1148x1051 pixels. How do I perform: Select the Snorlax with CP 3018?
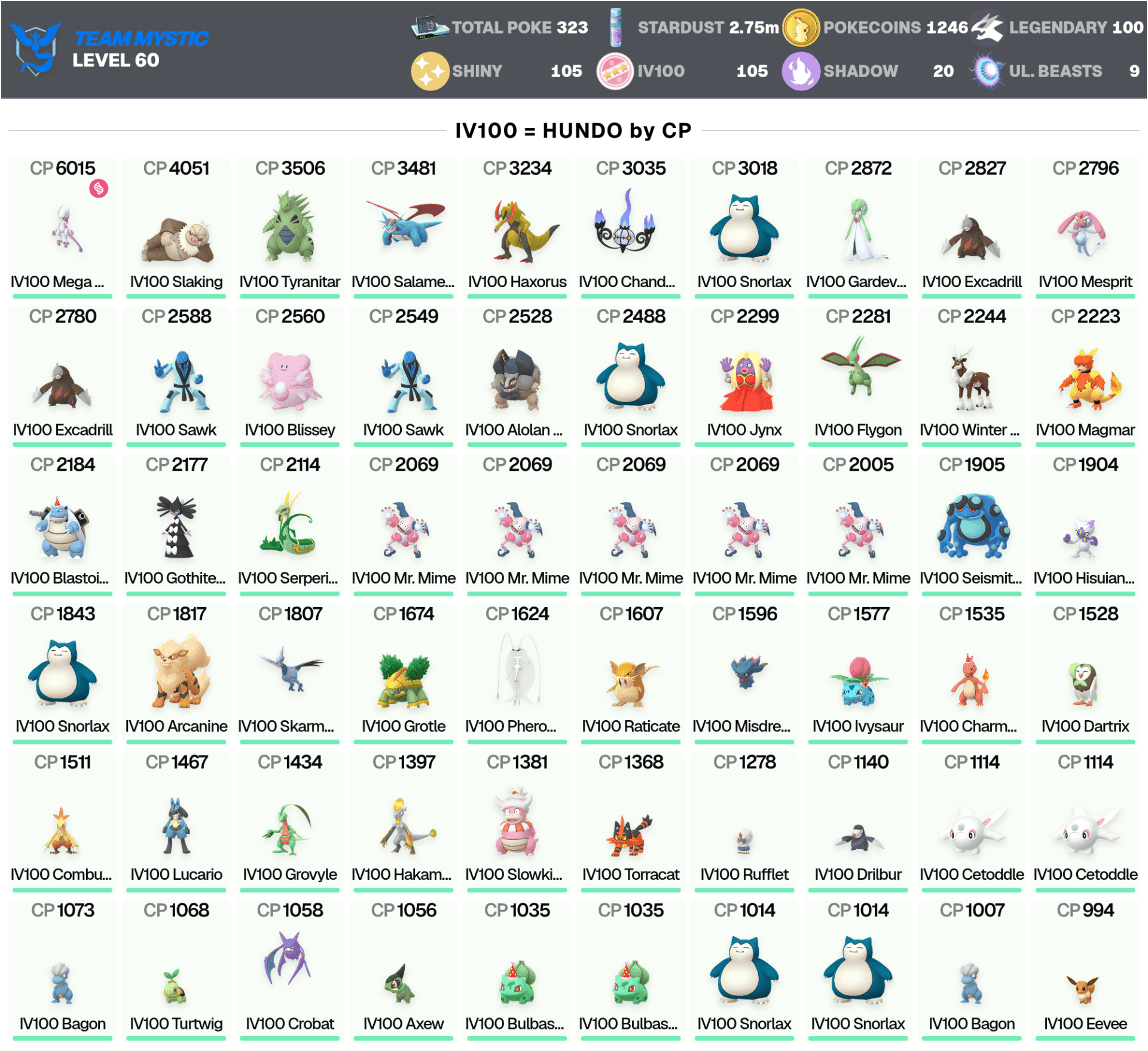[x=744, y=227]
